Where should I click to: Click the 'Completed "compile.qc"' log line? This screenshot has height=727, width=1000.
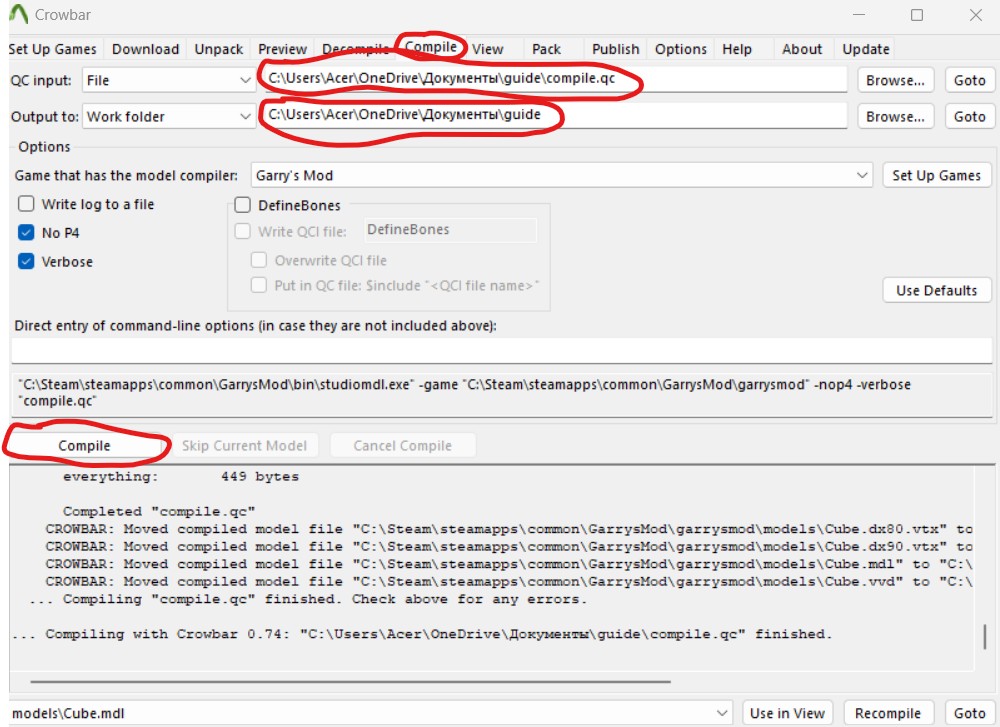(159, 511)
